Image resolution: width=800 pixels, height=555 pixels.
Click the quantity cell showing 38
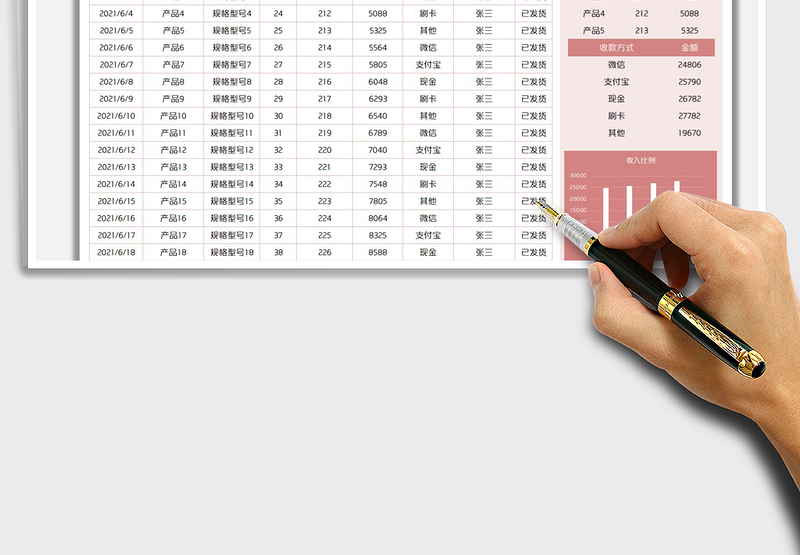coord(278,252)
